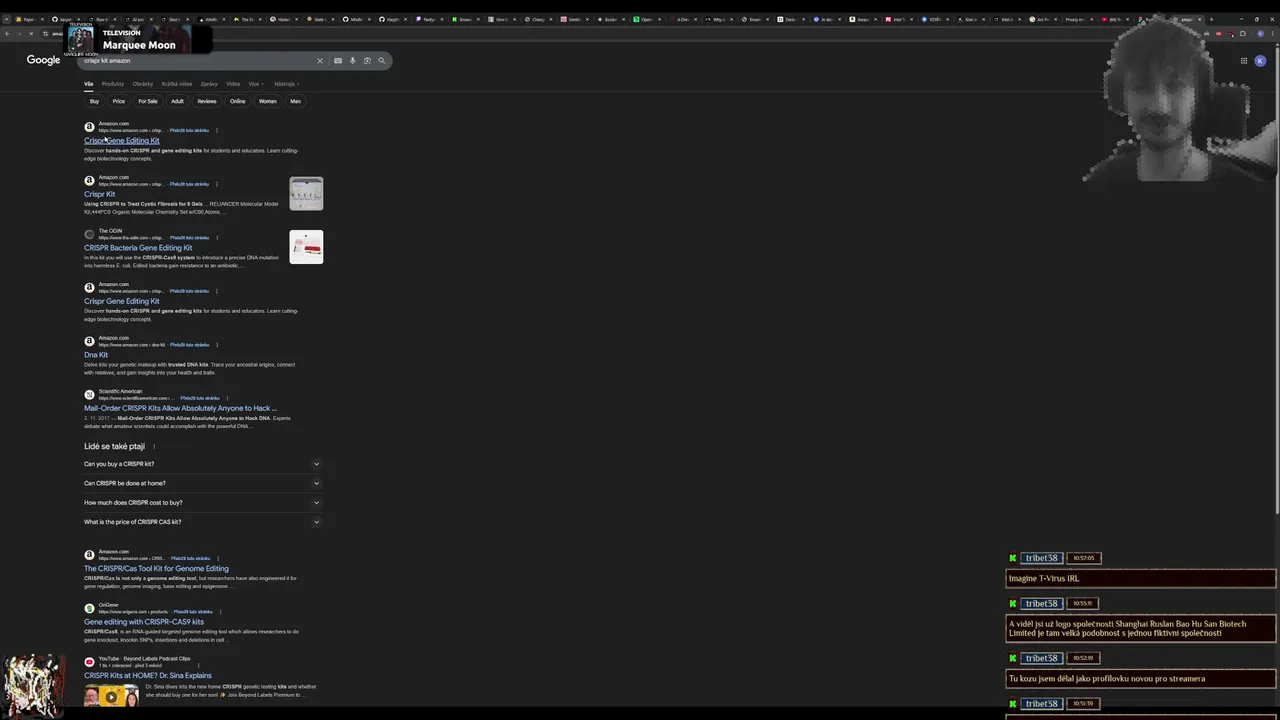The image size is (1280, 720).
Task: Start voice search with the microphone icon
Action: [x=352, y=61]
